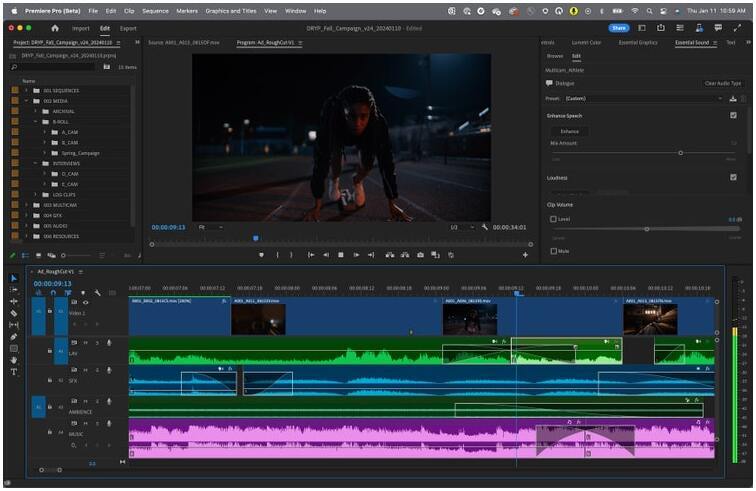Click the timeline wrench settings icon
Screen dimensions: 756x491
tap(97, 293)
